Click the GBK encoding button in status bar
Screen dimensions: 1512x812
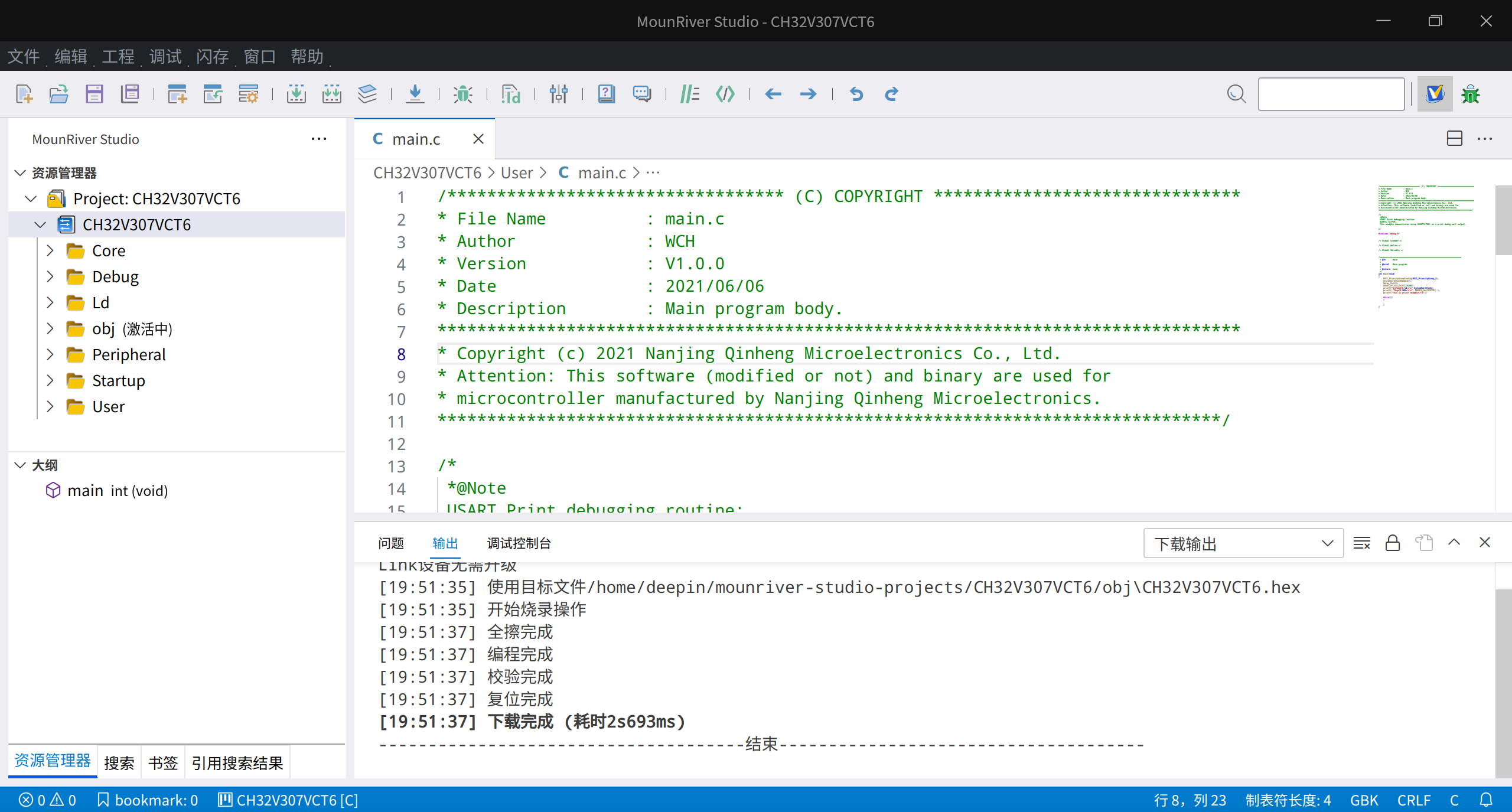click(x=1364, y=800)
